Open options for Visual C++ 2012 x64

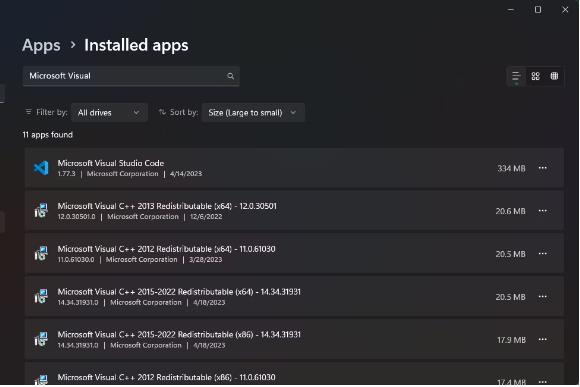click(x=543, y=254)
